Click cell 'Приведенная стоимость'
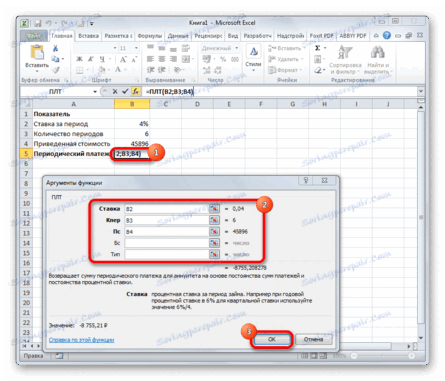The height and width of the screenshot is (381, 445). coord(72,144)
